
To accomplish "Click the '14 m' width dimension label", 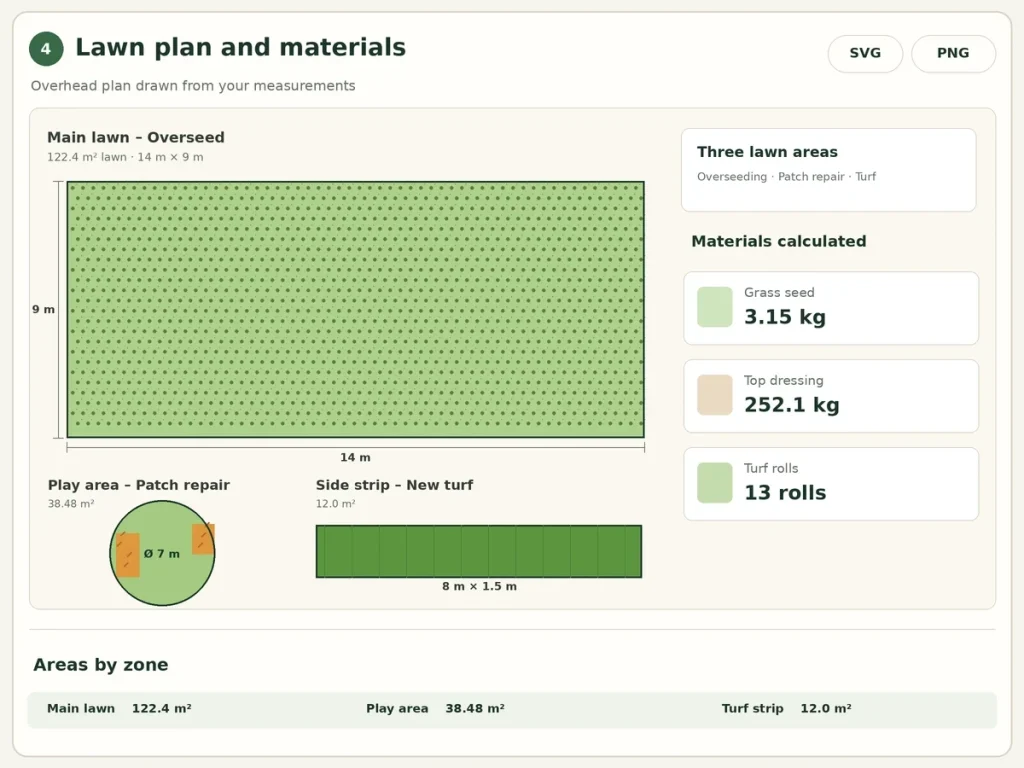I will pos(355,458).
